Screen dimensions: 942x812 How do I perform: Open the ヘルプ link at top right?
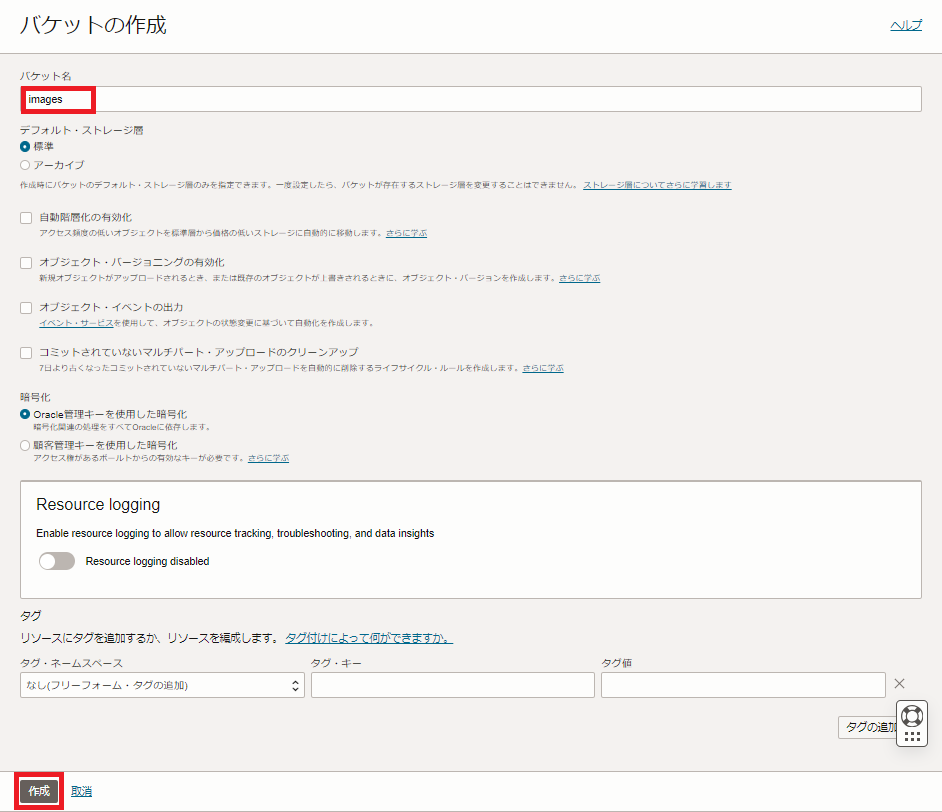(905, 26)
